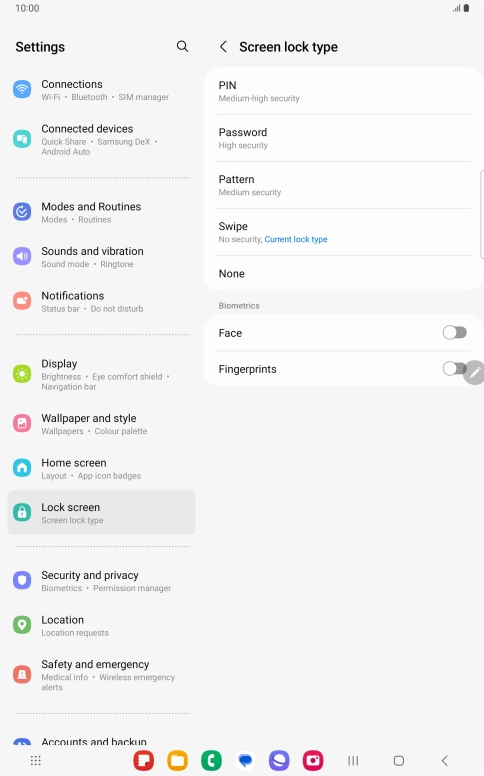Open the app drawer grid icon
This screenshot has width=484, height=776.
[36, 761]
